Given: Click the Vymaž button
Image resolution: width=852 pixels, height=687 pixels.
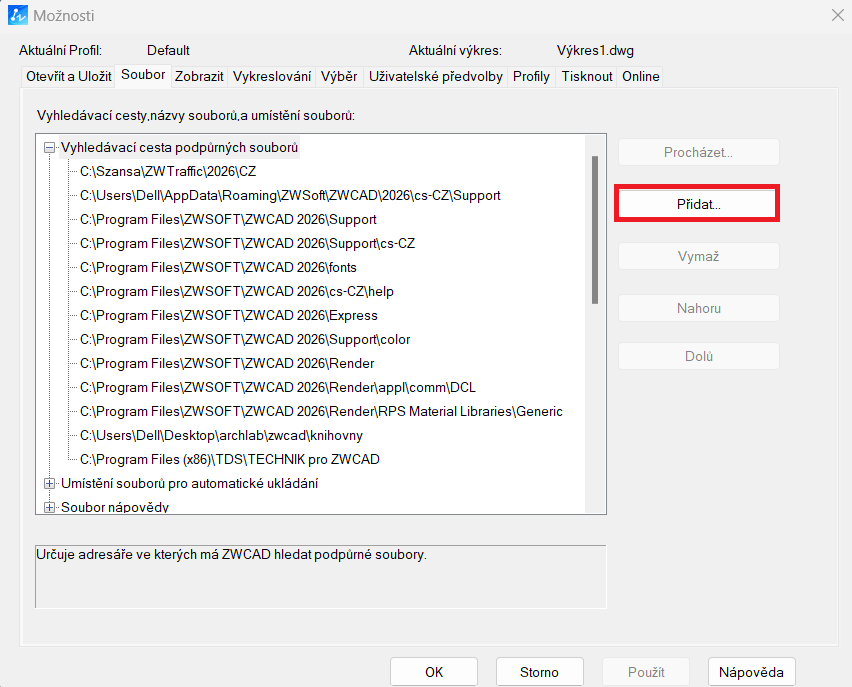Looking at the screenshot, I should pyautogui.click(x=698, y=256).
